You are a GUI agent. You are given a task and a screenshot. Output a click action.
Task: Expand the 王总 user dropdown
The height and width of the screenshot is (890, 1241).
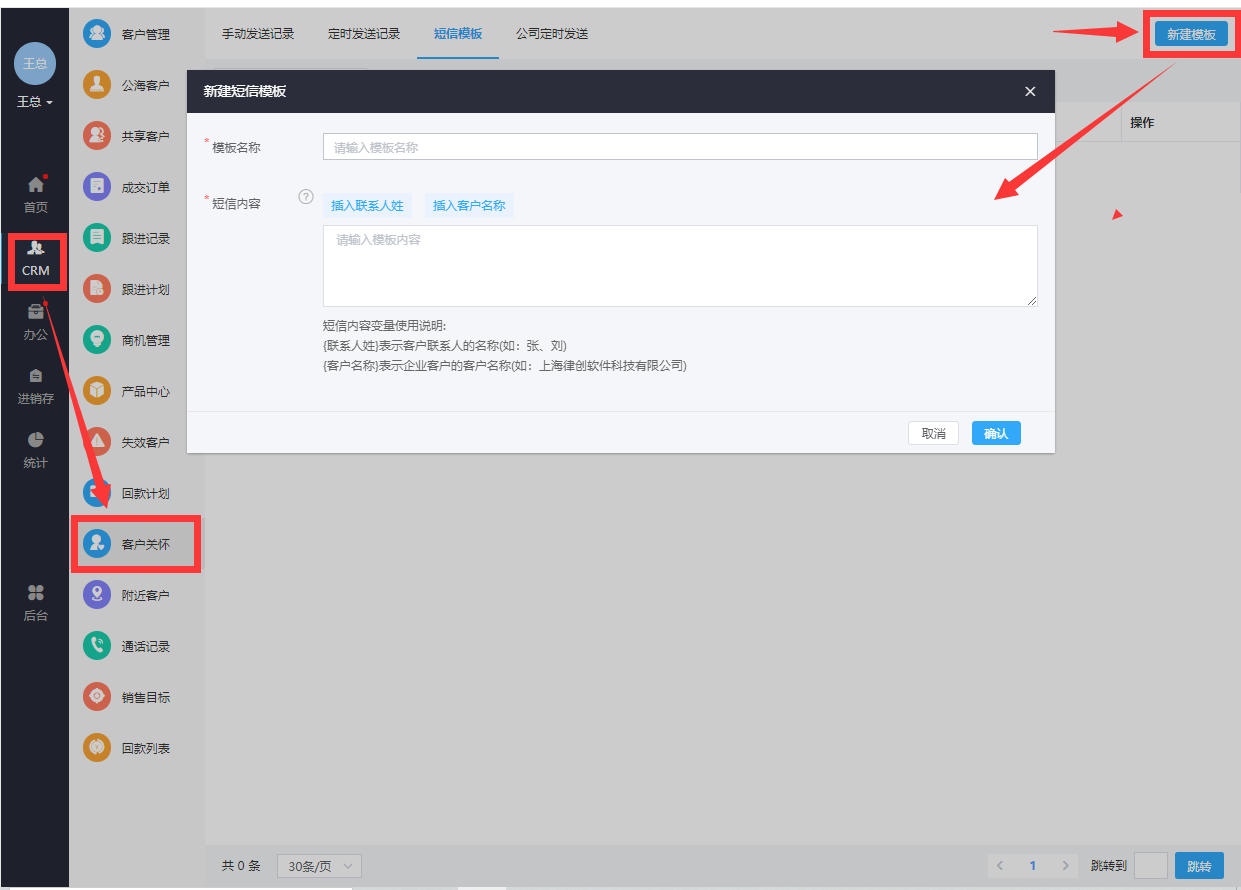click(x=35, y=102)
